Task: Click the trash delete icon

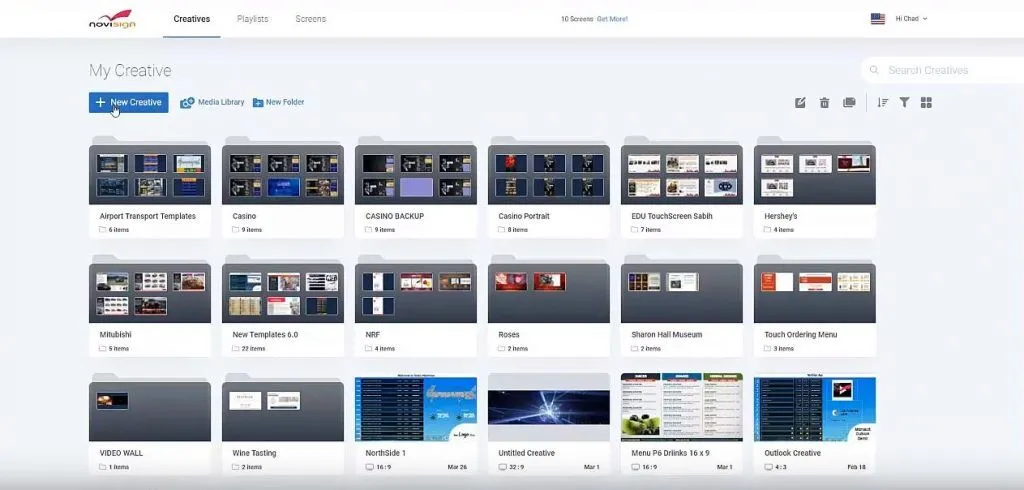Action: [x=825, y=102]
